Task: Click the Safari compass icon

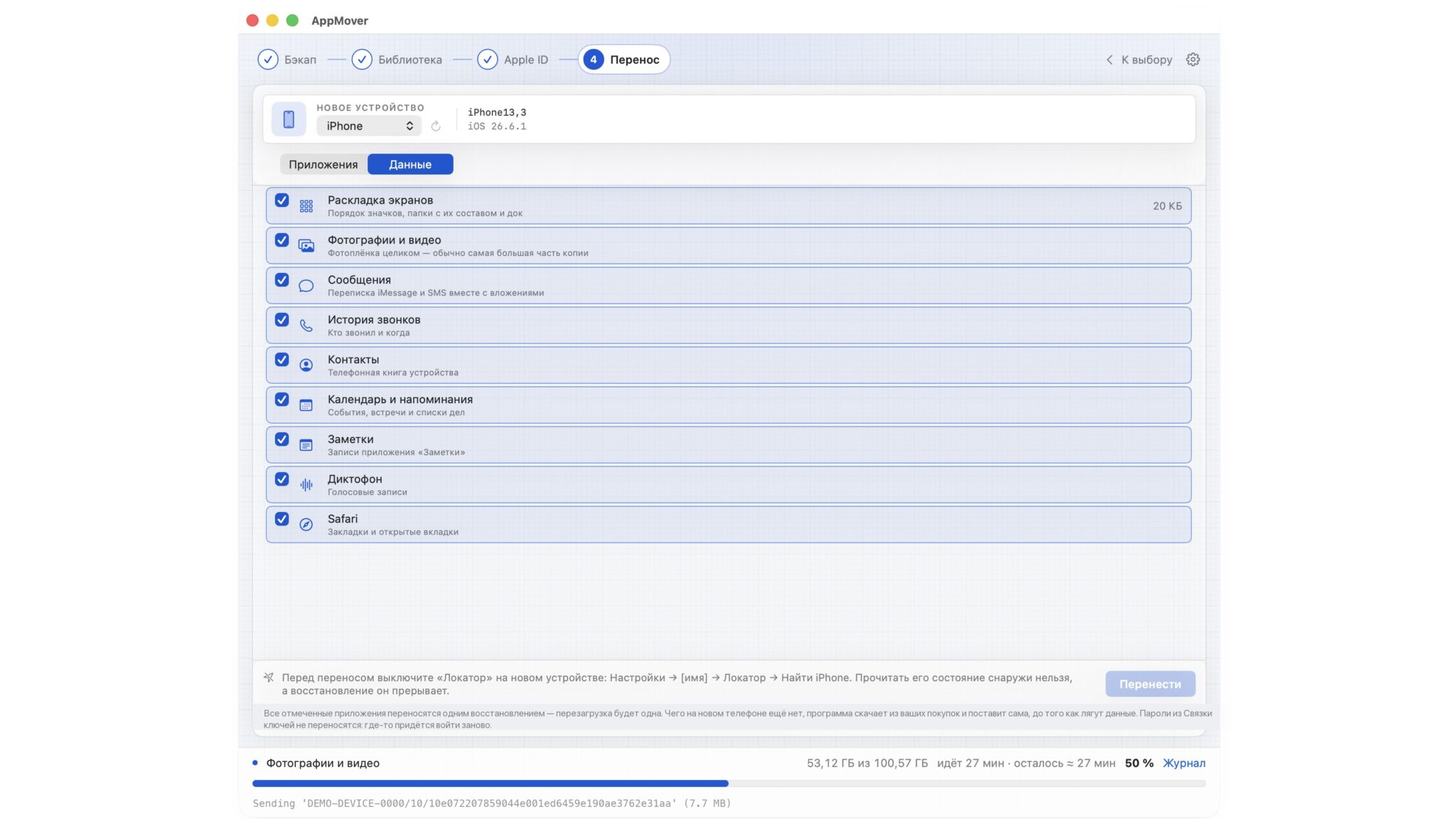Action: click(306, 525)
